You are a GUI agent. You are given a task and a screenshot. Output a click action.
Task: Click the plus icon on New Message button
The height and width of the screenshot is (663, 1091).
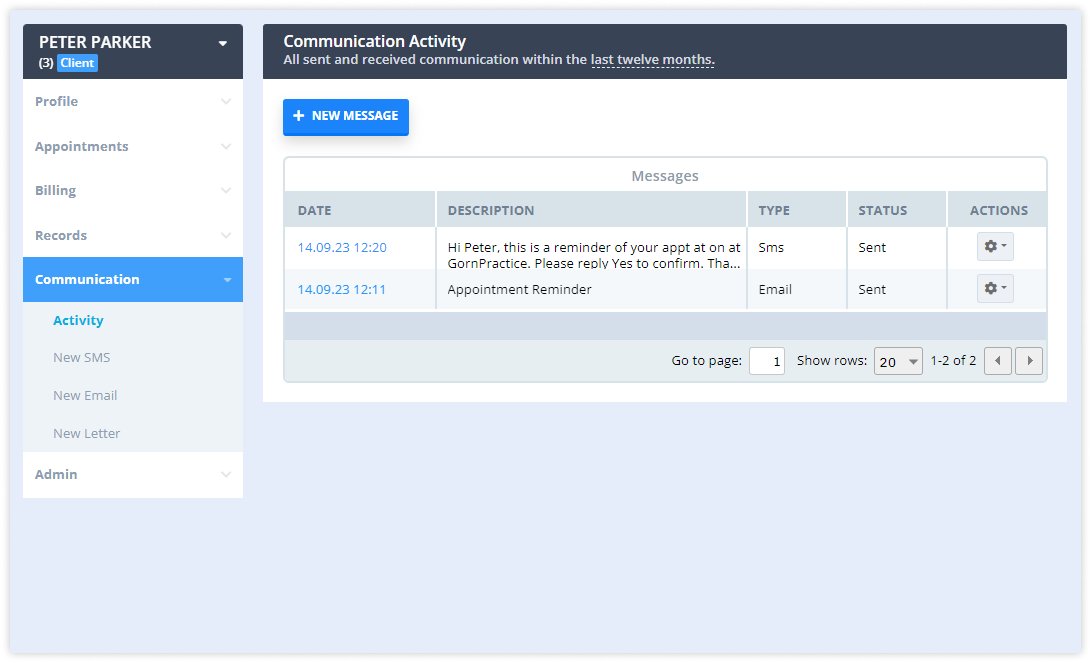point(299,117)
